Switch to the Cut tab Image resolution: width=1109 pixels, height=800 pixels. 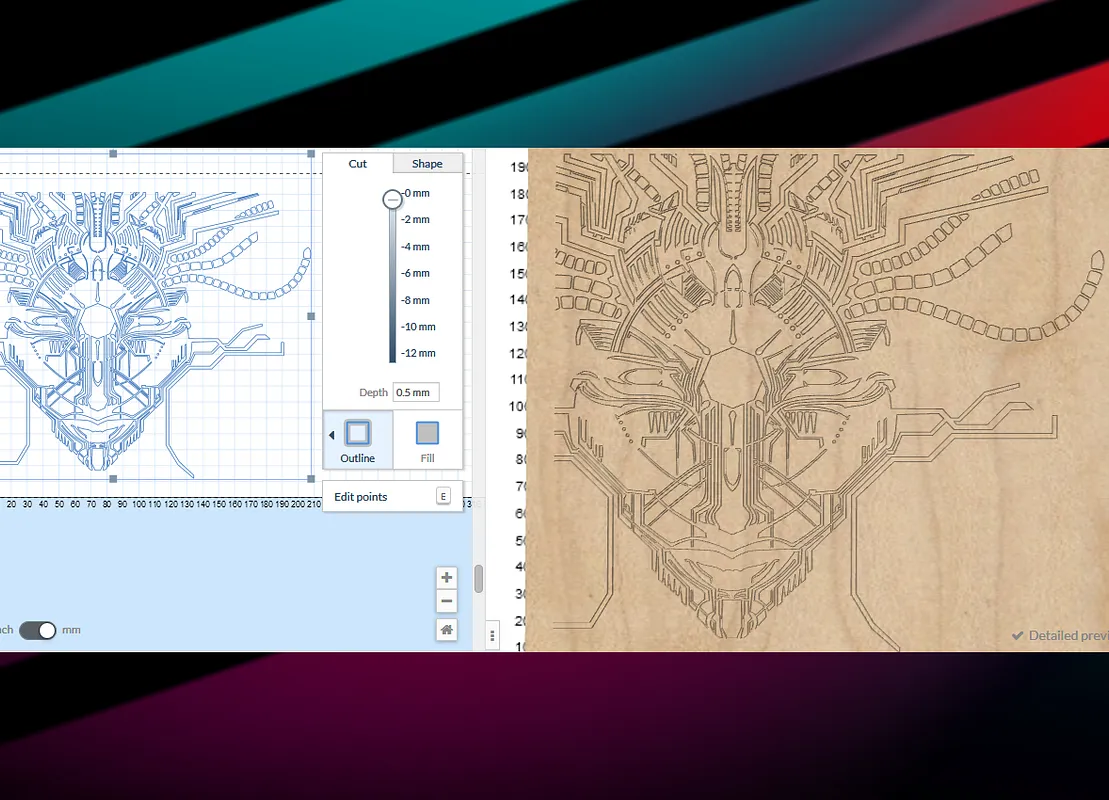[357, 164]
